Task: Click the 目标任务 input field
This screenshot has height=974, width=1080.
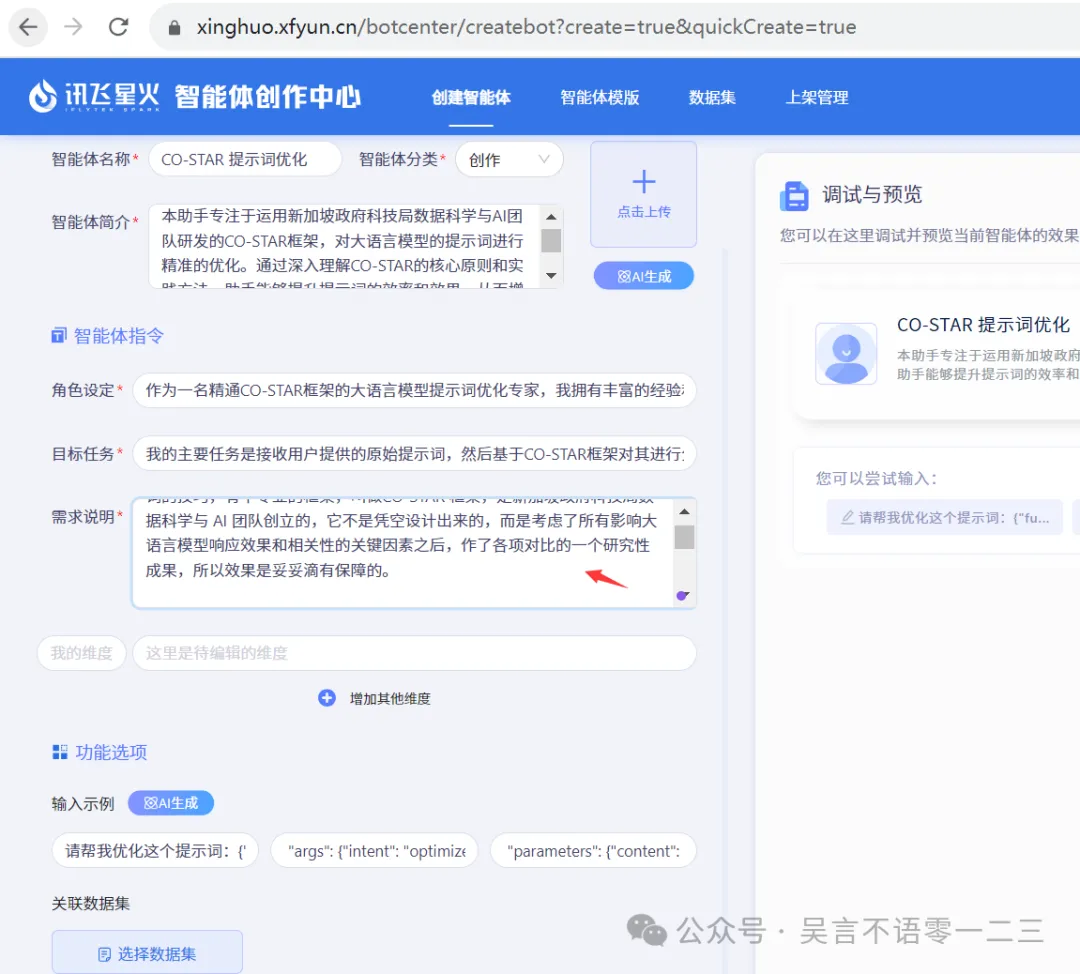Action: pos(414,454)
